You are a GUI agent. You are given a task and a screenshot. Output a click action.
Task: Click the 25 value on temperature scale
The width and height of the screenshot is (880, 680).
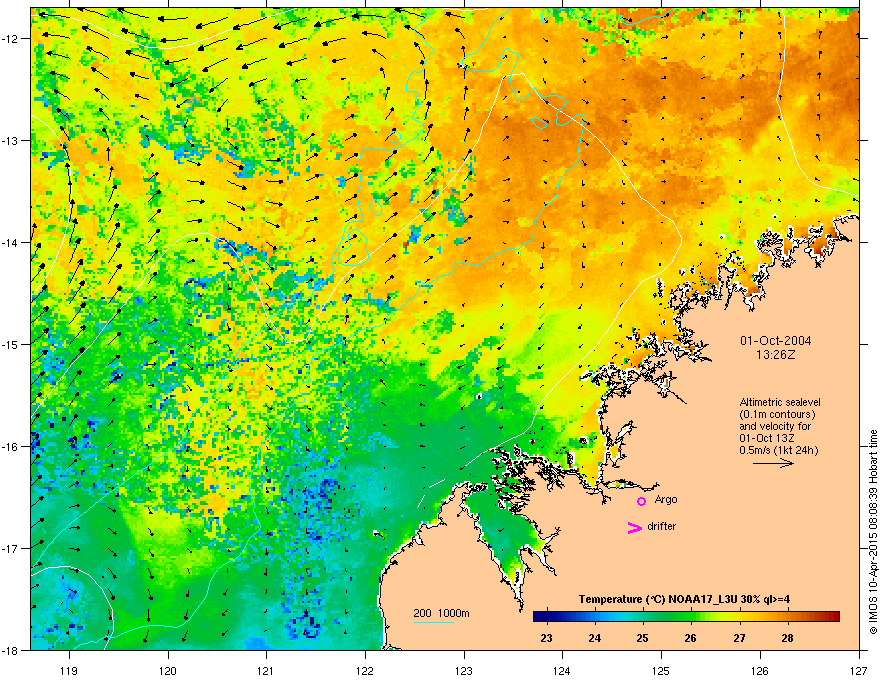[643, 638]
